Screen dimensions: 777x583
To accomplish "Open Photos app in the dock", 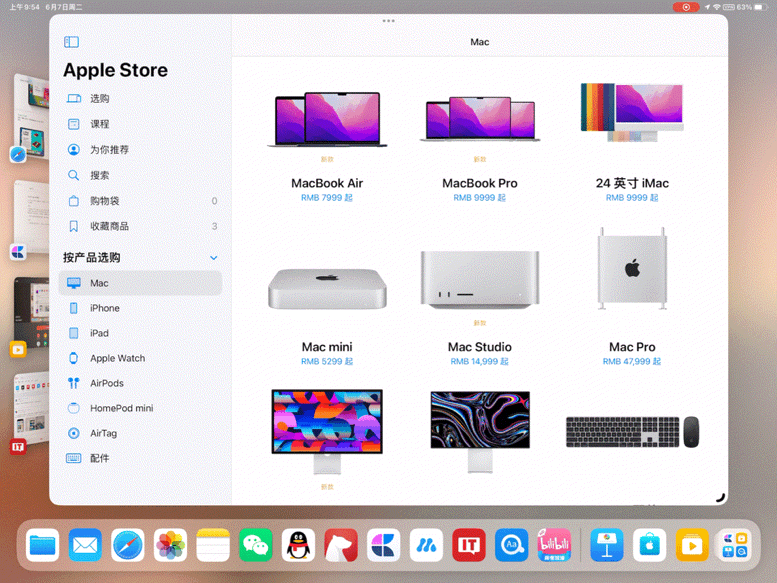I will pos(170,545).
